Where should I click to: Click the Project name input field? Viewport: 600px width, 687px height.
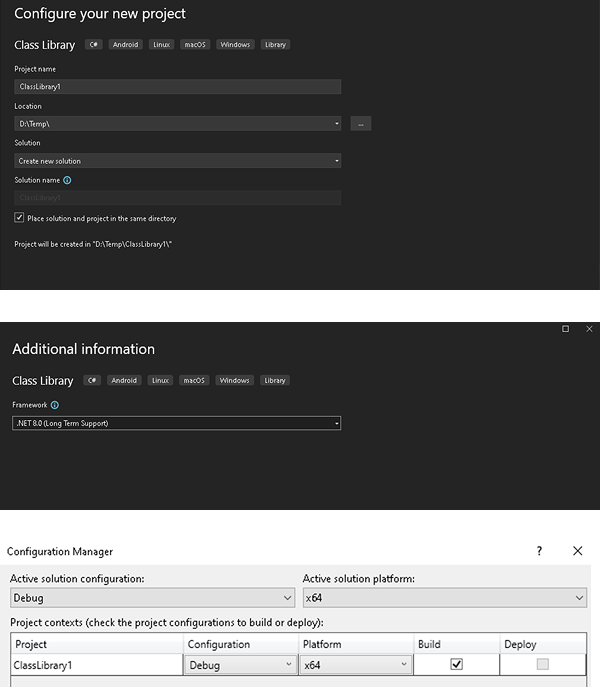pyautogui.click(x=177, y=87)
